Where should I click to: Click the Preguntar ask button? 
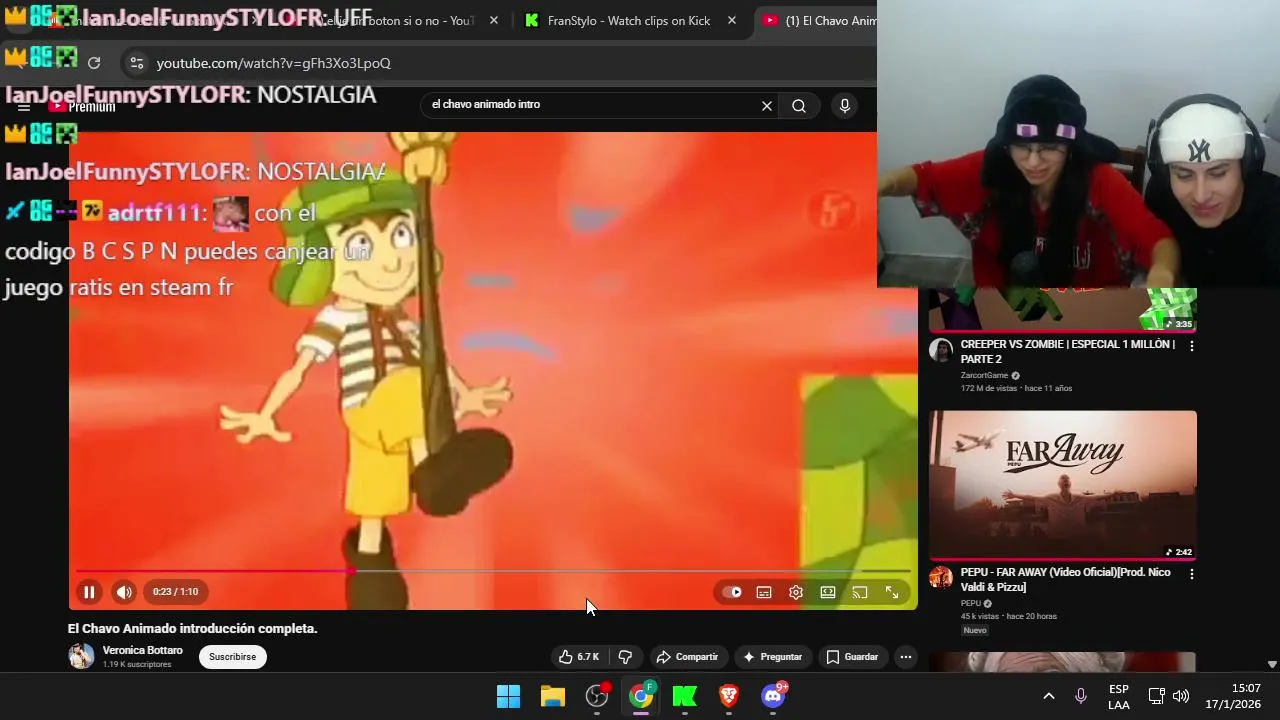(772, 657)
